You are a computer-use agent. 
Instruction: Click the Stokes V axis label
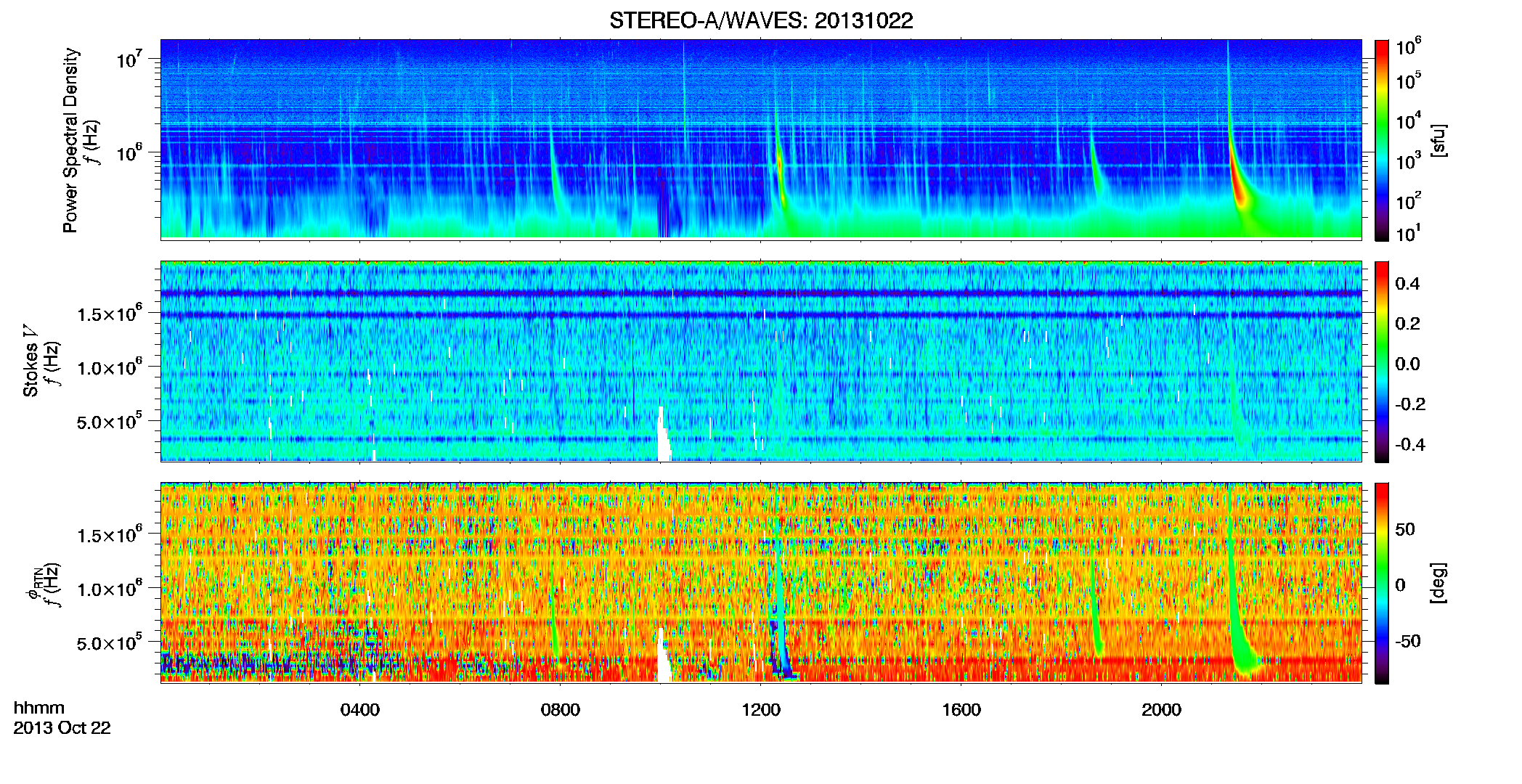[31, 361]
